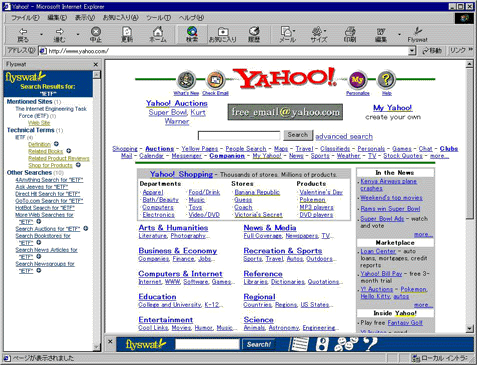Click the Yahoo Search button

[x=298, y=135]
